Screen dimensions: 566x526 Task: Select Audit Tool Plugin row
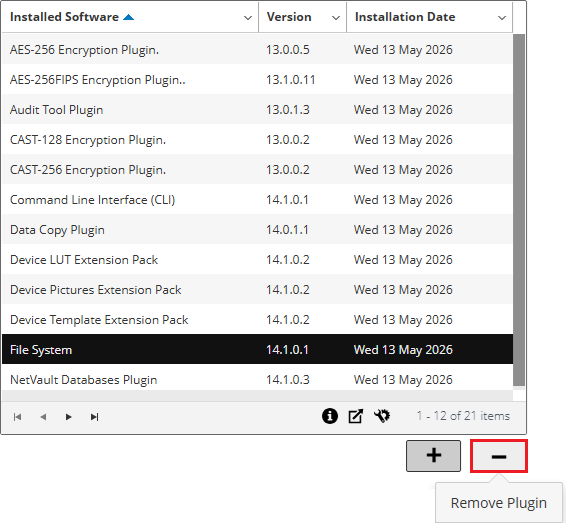pos(257,109)
